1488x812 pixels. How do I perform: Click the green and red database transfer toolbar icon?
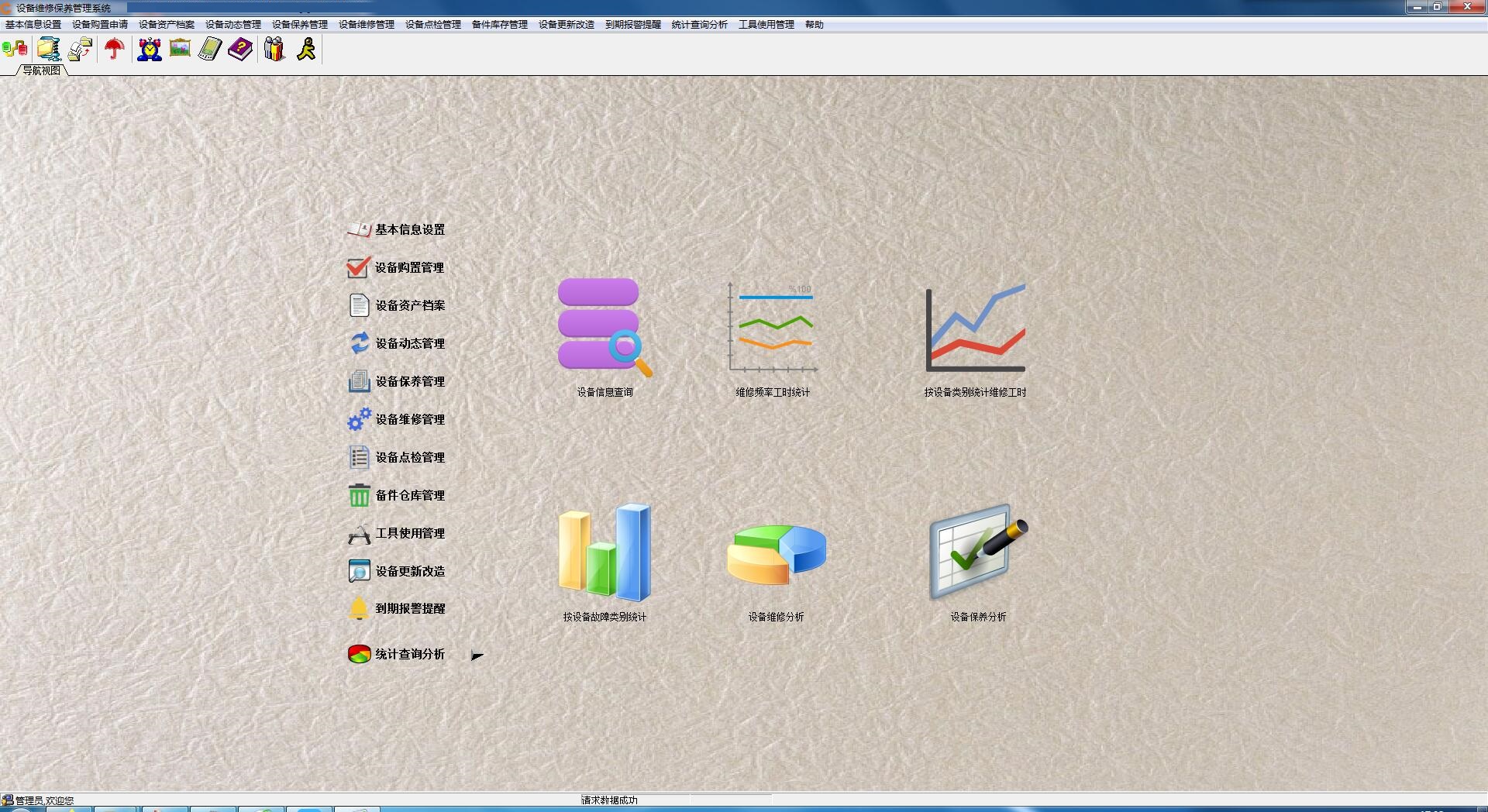pos(15,50)
